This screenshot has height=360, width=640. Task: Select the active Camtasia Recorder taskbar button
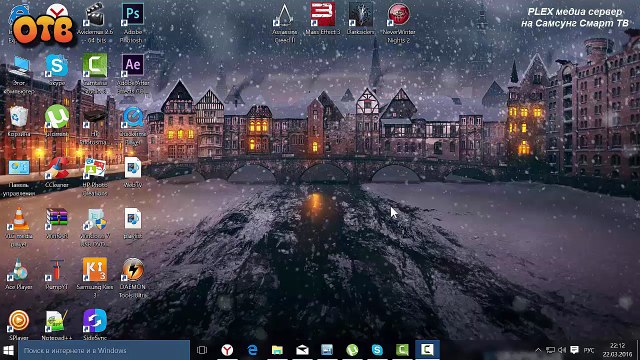[x=427, y=350]
